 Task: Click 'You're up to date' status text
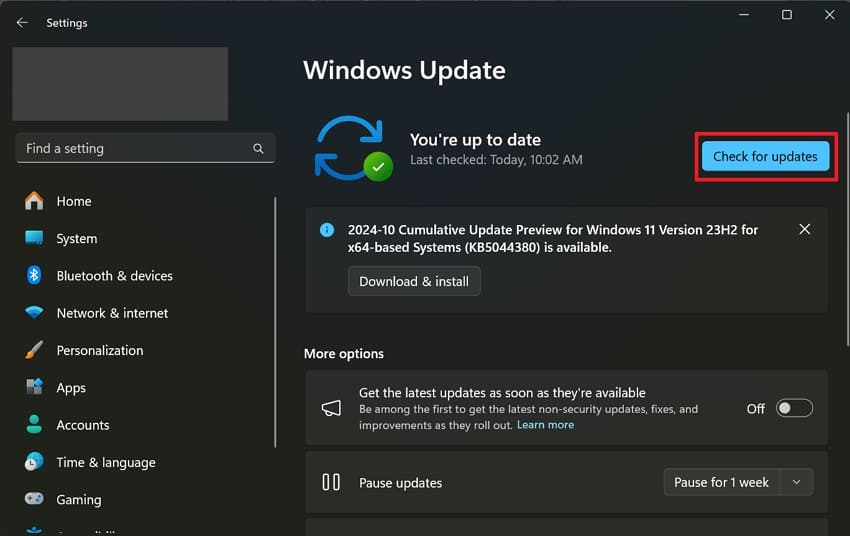tap(475, 140)
